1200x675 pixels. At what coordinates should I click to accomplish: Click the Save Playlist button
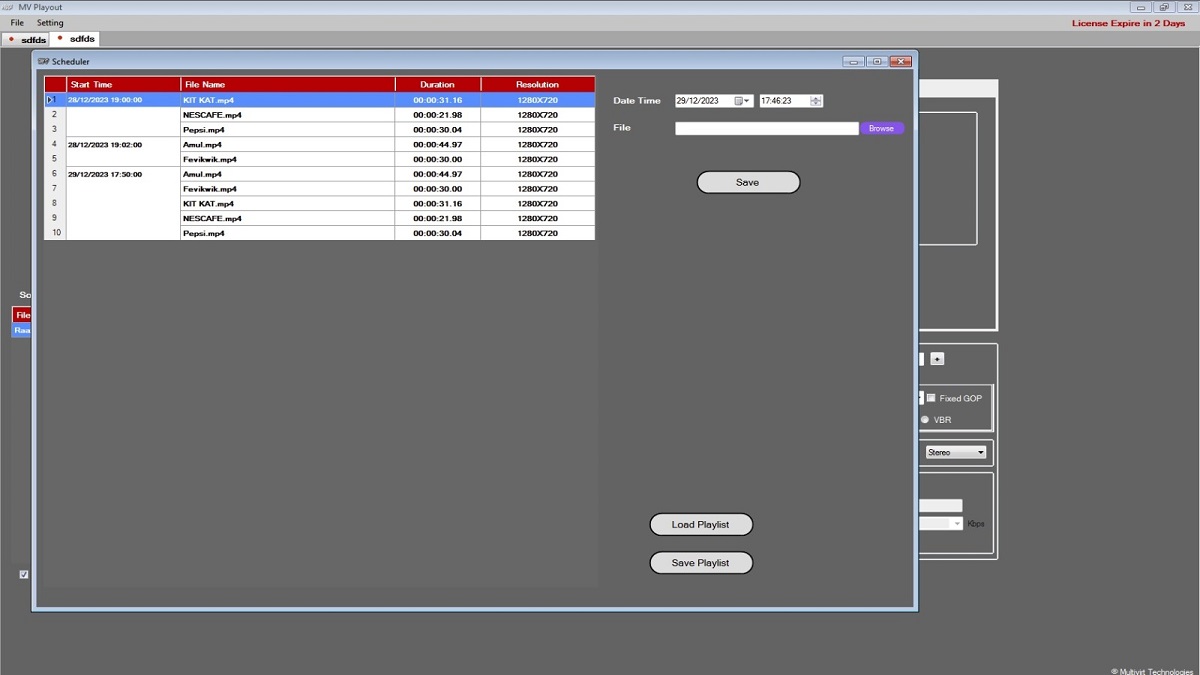(701, 562)
